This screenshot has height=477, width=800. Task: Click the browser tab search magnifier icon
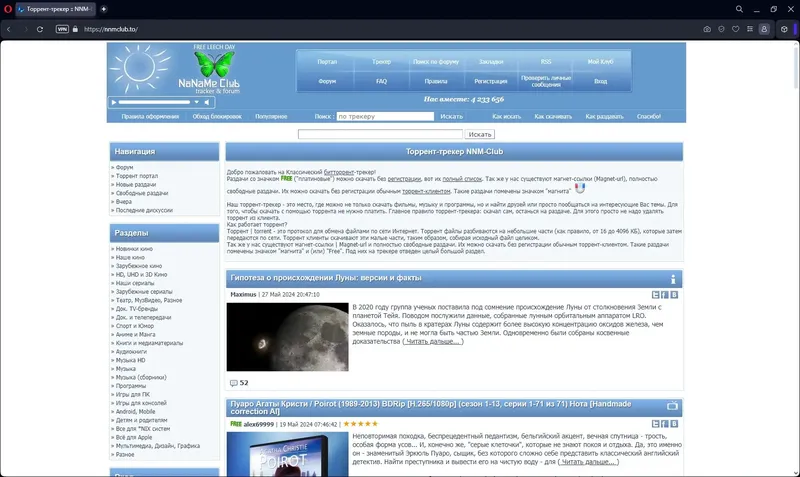tap(739, 9)
